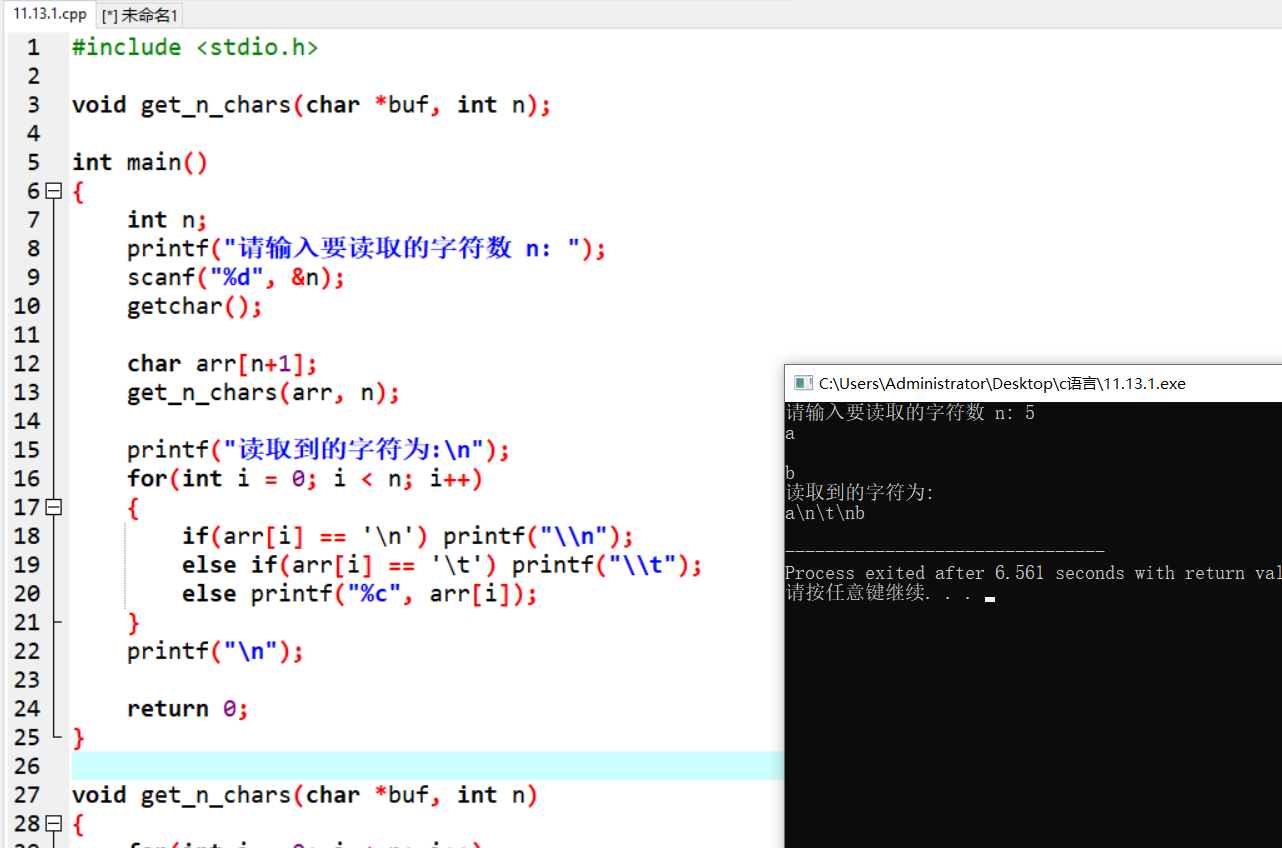This screenshot has height=848, width=1282.
Task: Collapse main function fold at line 6
Action: click(x=54, y=191)
